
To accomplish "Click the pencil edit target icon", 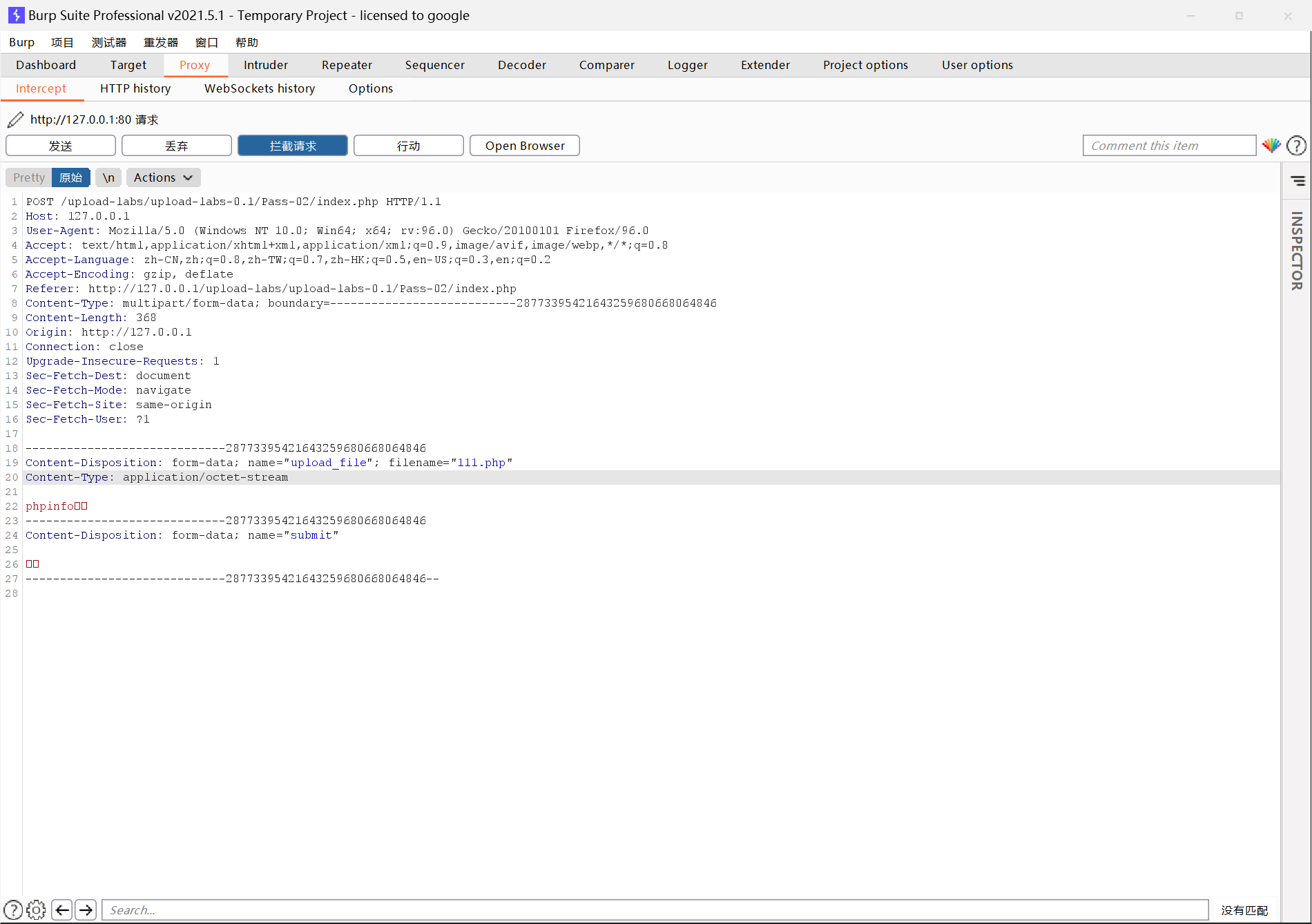I will [15, 119].
